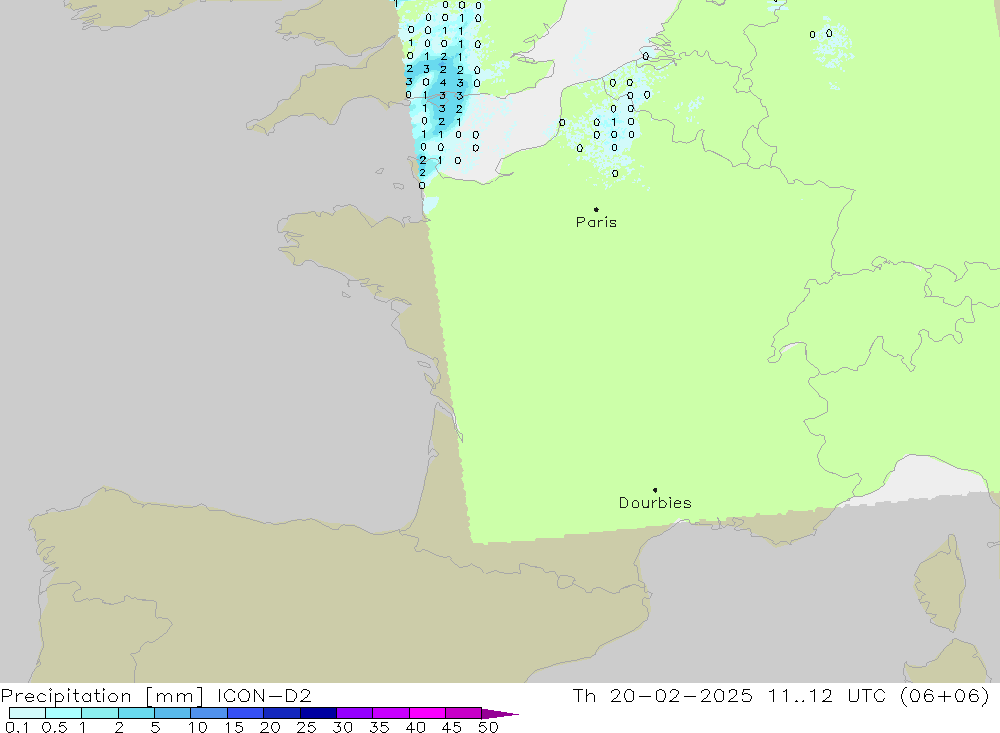Pick the 10–15 mm blue legend swatch
The height and width of the screenshot is (733, 1000).
(x=209, y=713)
